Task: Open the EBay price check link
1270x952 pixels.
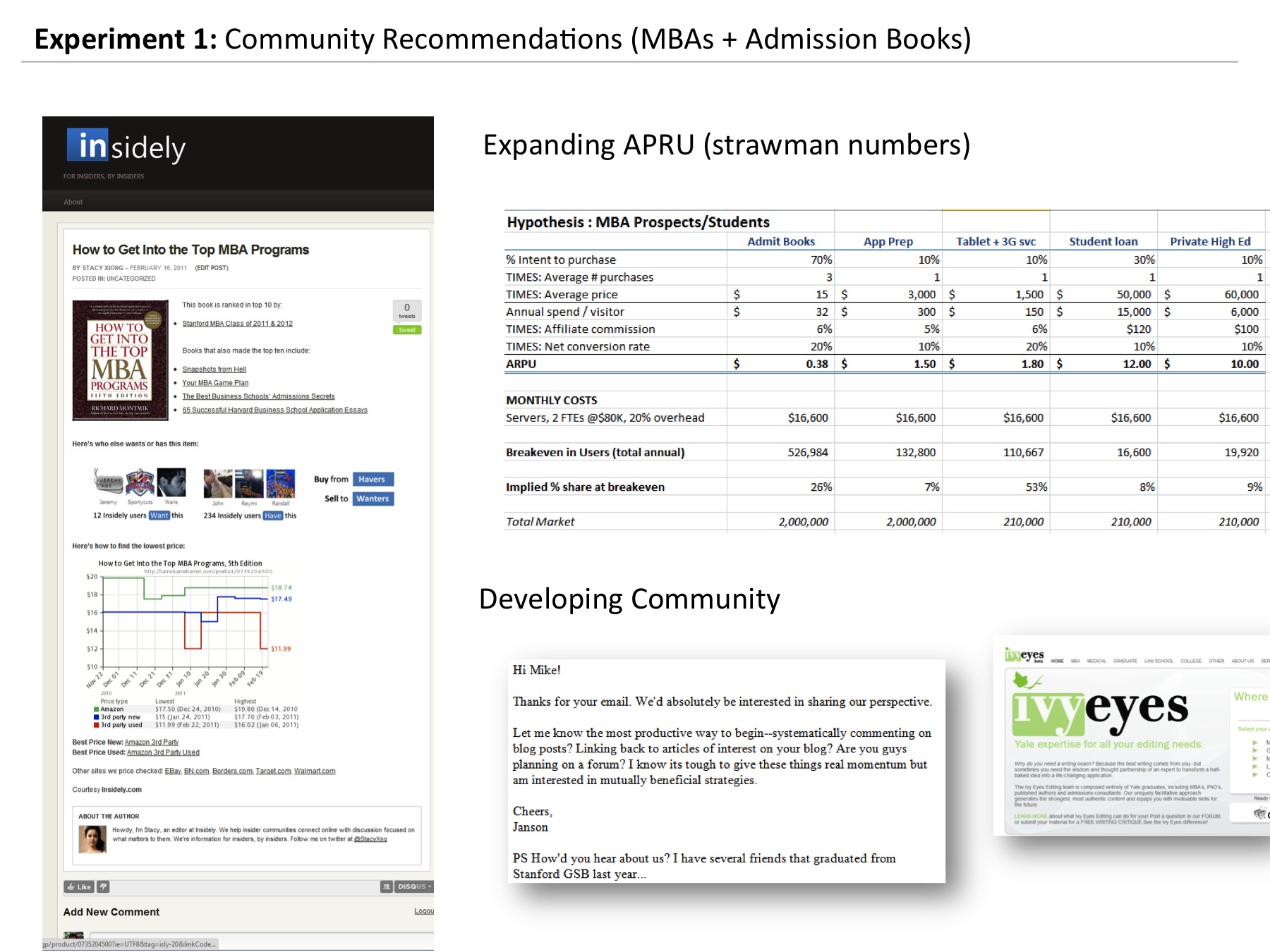Action: (x=173, y=771)
